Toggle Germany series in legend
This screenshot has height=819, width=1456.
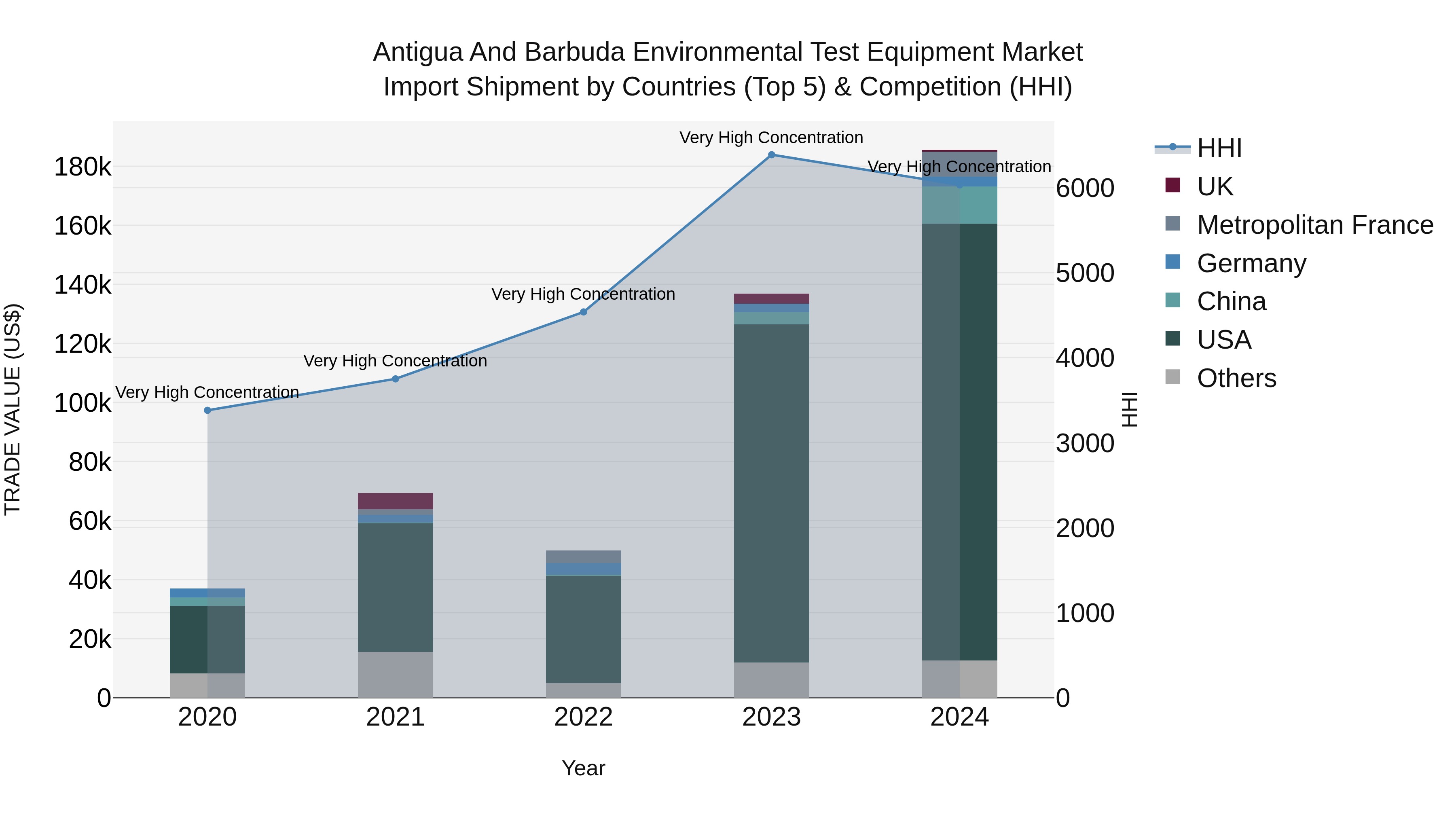click(1236, 263)
